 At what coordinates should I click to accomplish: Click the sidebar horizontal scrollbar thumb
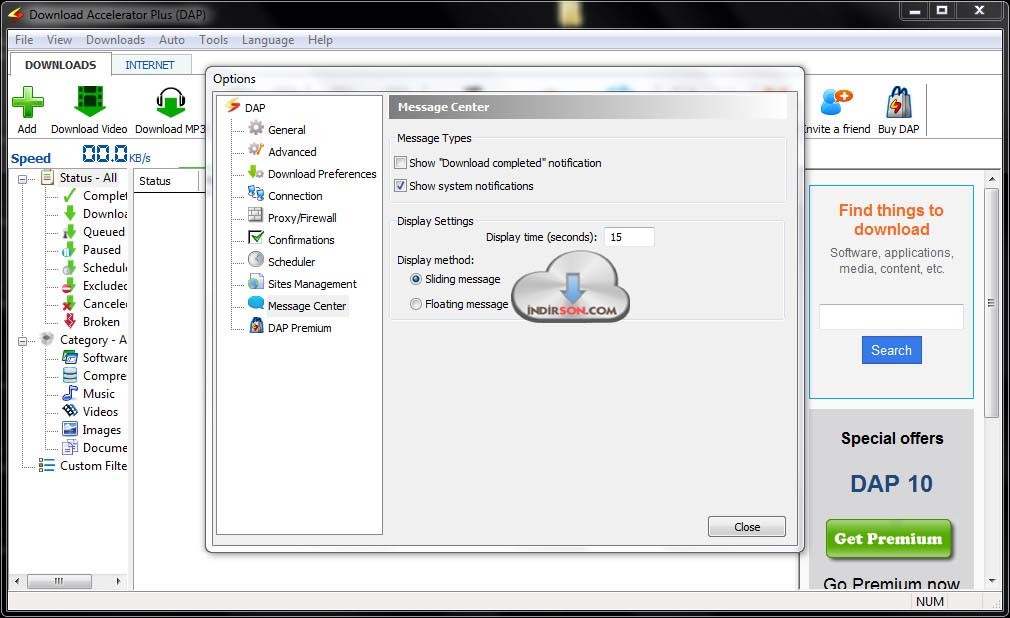click(59, 581)
